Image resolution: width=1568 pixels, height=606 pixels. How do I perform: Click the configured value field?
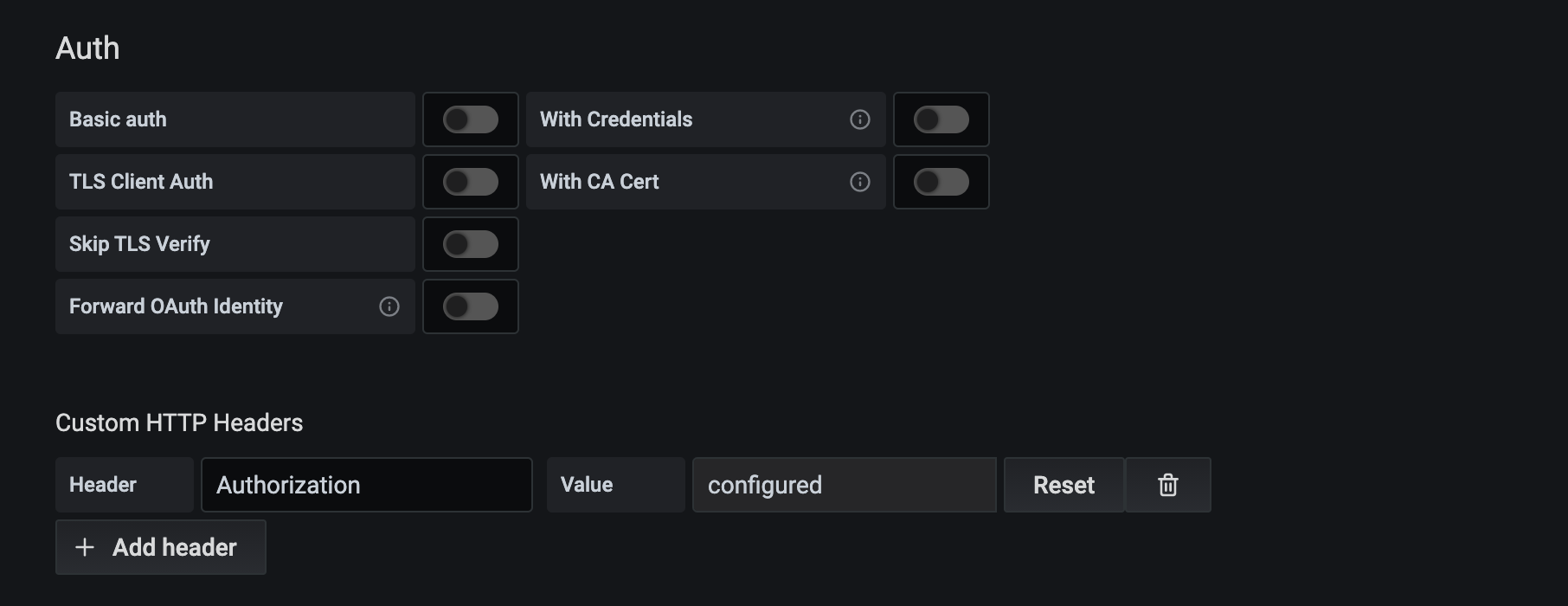click(844, 485)
